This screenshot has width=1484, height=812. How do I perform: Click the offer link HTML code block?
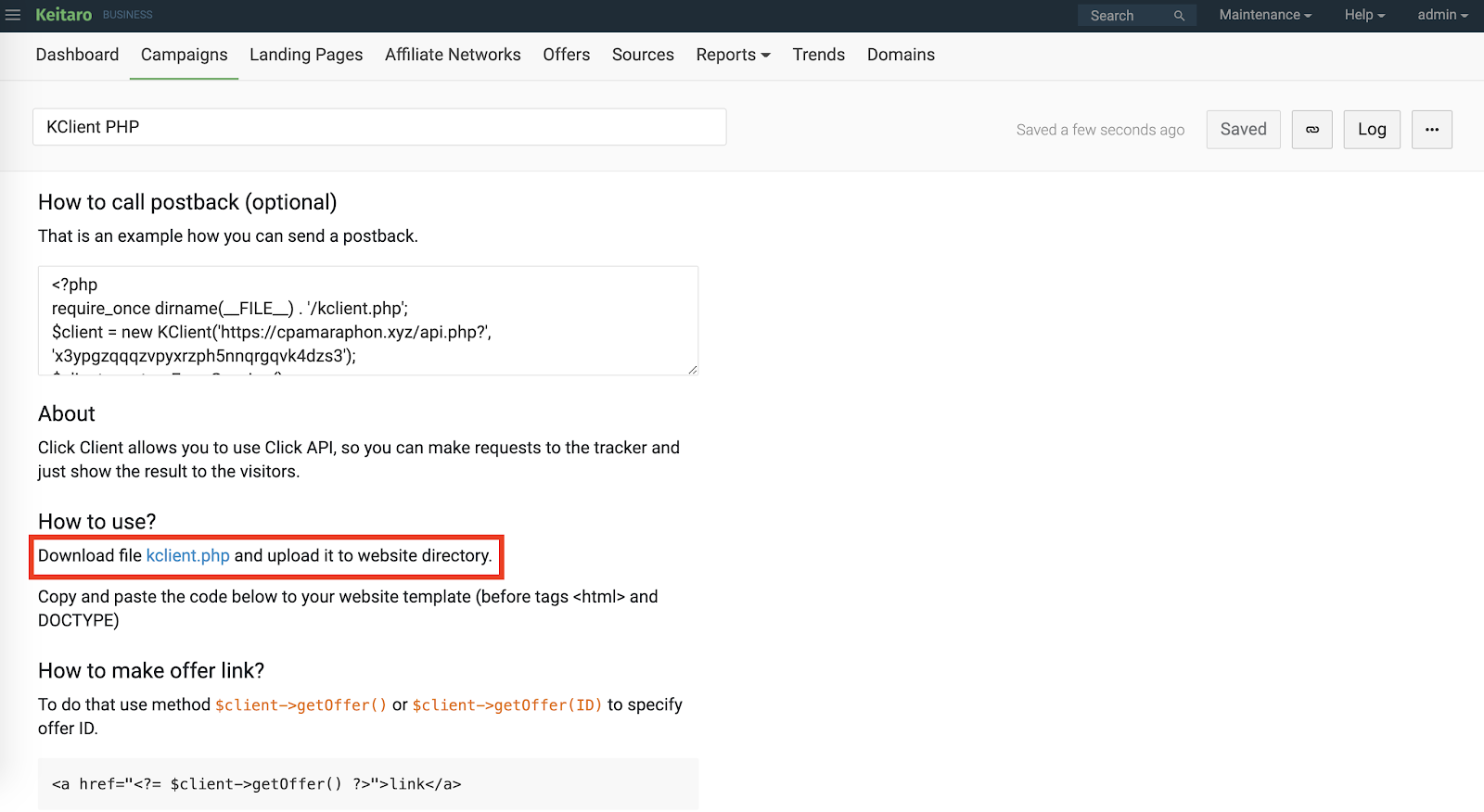click(368, 784)
